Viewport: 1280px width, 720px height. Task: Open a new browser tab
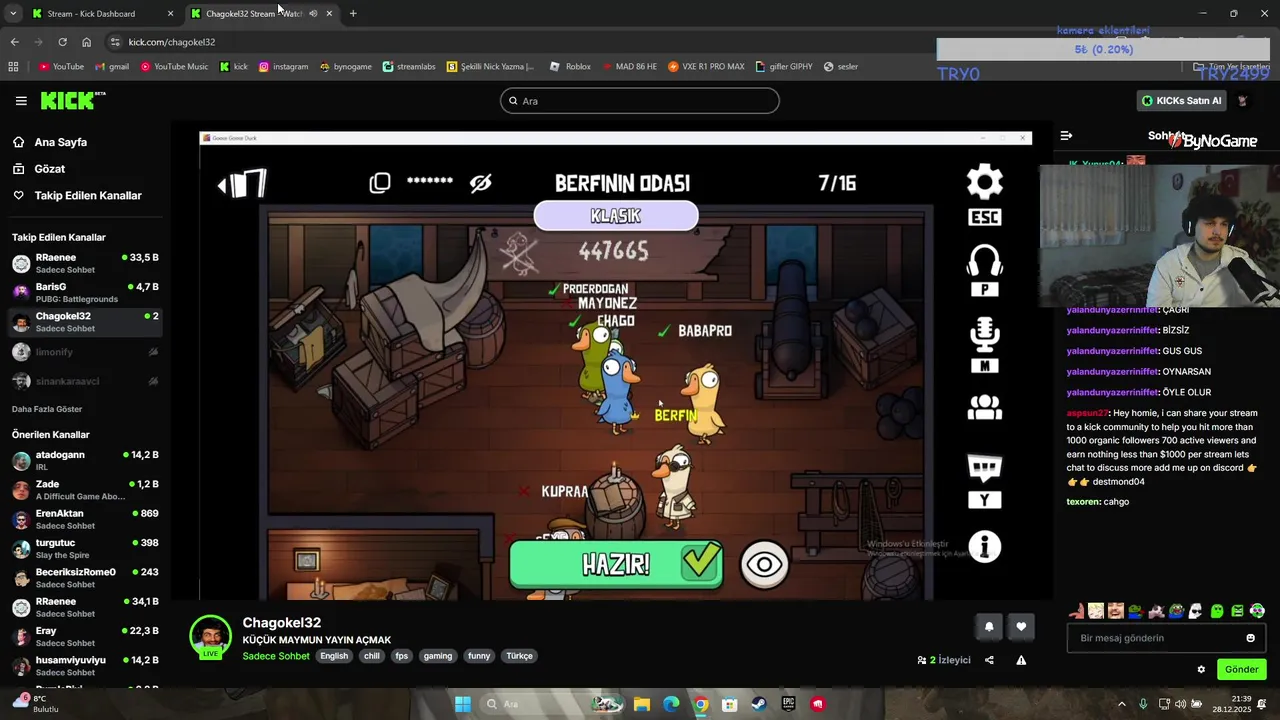coord(353,14)
